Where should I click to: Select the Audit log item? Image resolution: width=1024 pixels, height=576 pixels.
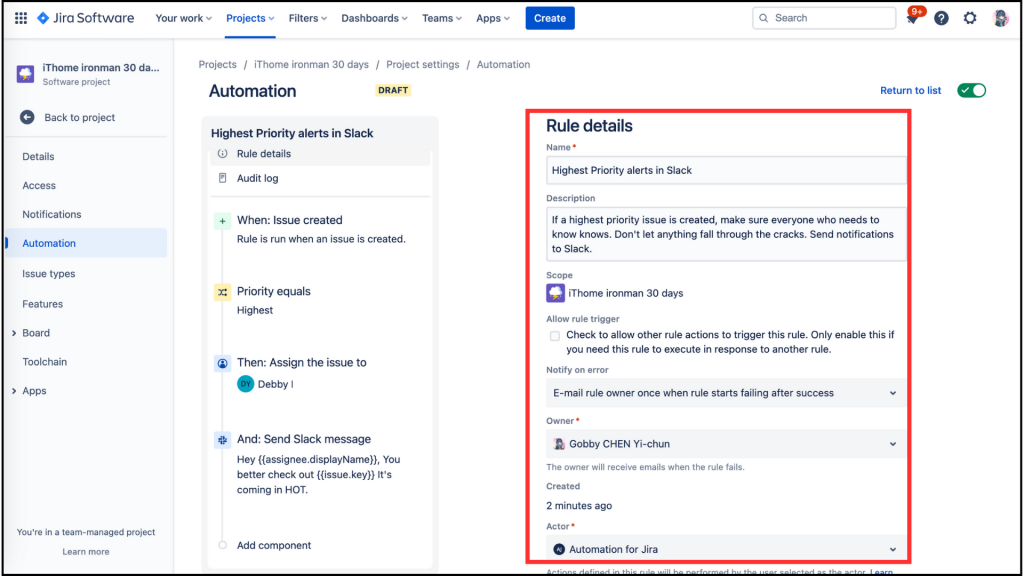coord(320,178)
